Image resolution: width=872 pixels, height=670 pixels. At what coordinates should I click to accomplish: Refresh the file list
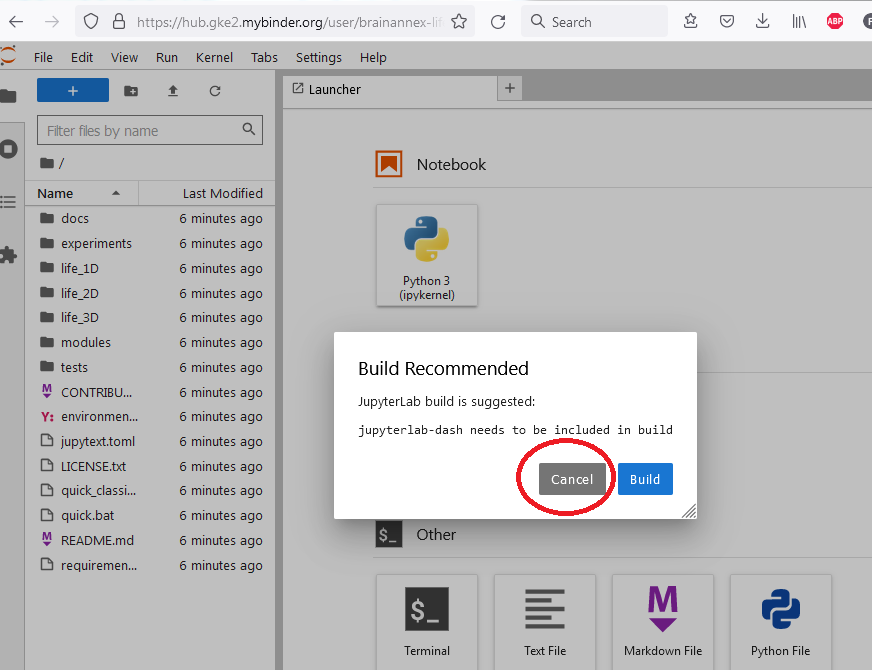pos(215,91)
